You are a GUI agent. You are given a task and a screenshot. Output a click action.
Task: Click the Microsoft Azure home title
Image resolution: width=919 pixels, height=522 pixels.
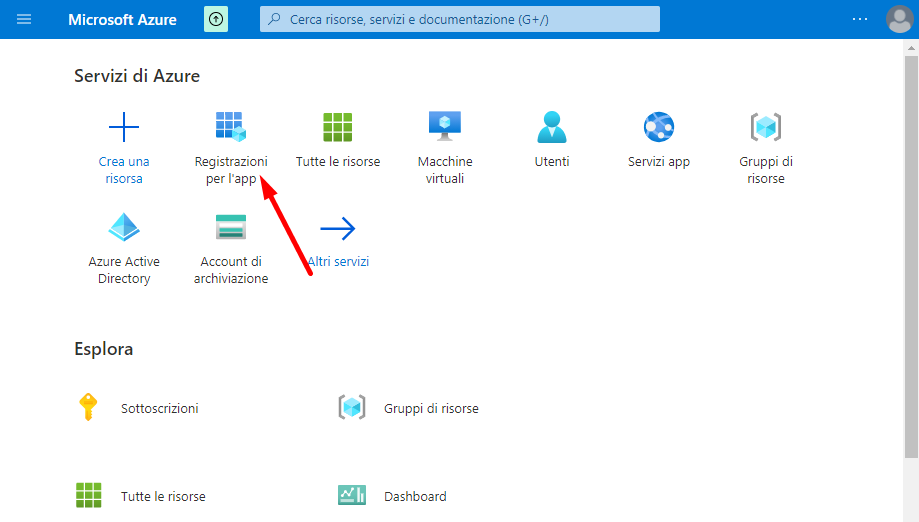tap(122, 19)
